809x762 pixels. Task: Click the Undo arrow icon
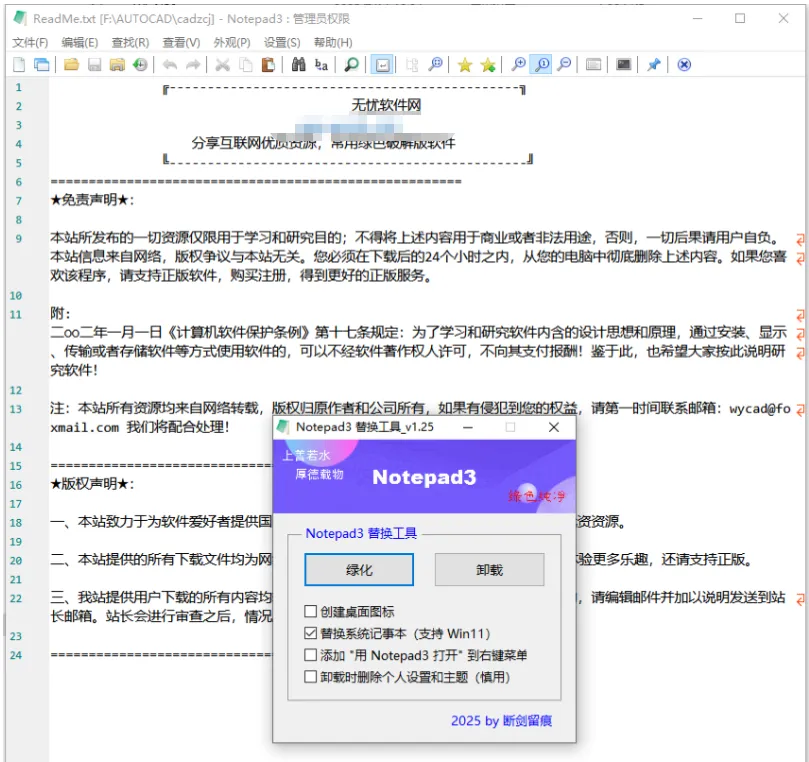click(170, 64)
